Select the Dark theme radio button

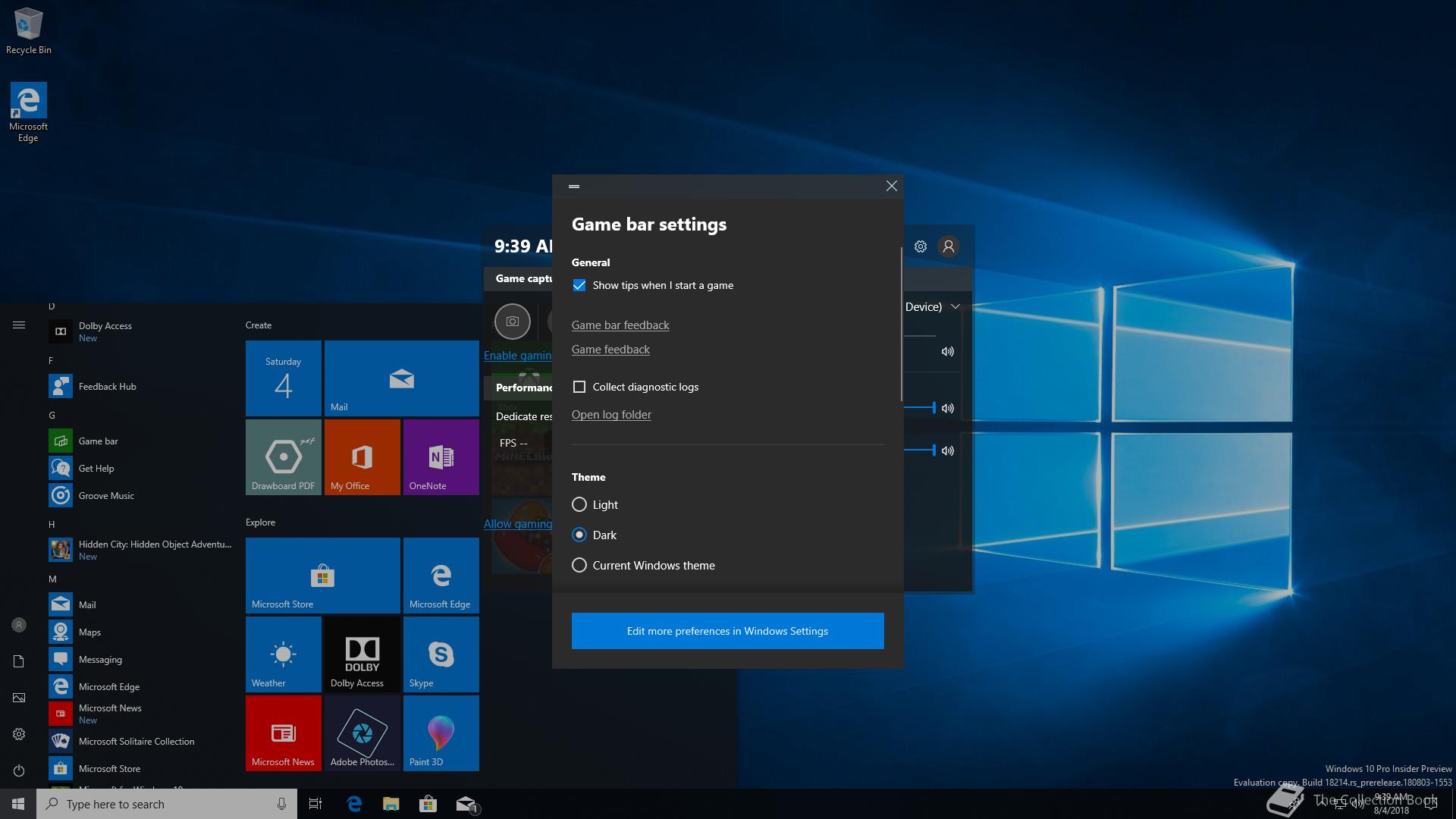(579, 535)
